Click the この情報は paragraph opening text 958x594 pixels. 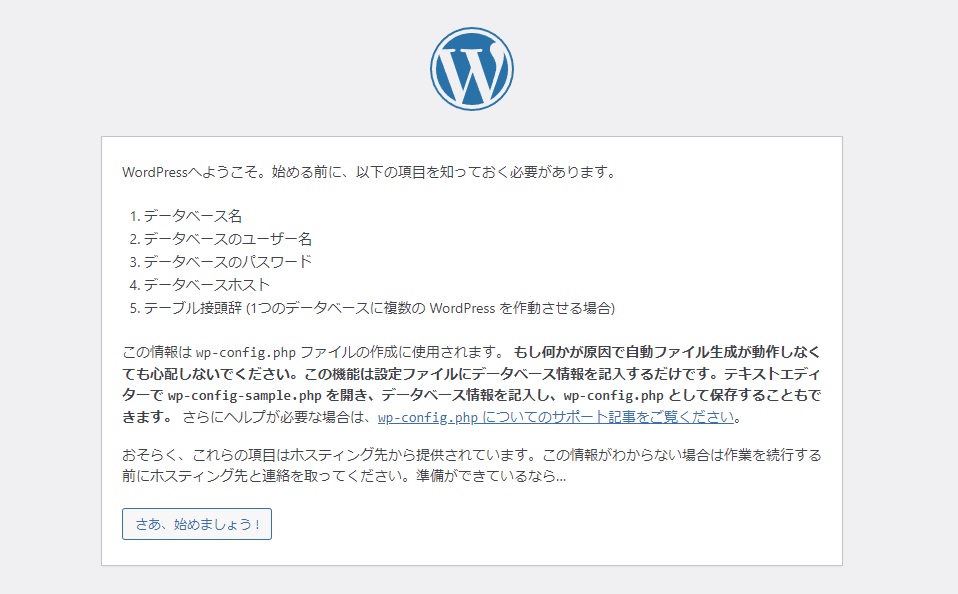(157, 351)
